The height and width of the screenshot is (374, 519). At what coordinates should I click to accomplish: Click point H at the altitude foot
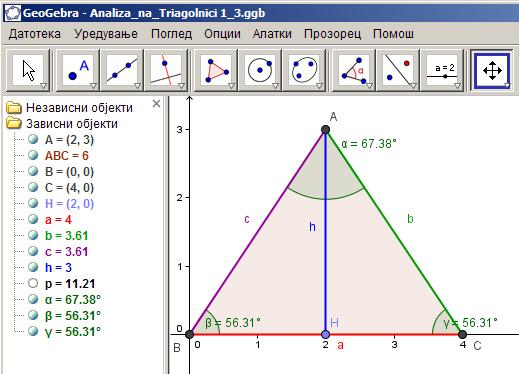(x=326, y=334)
